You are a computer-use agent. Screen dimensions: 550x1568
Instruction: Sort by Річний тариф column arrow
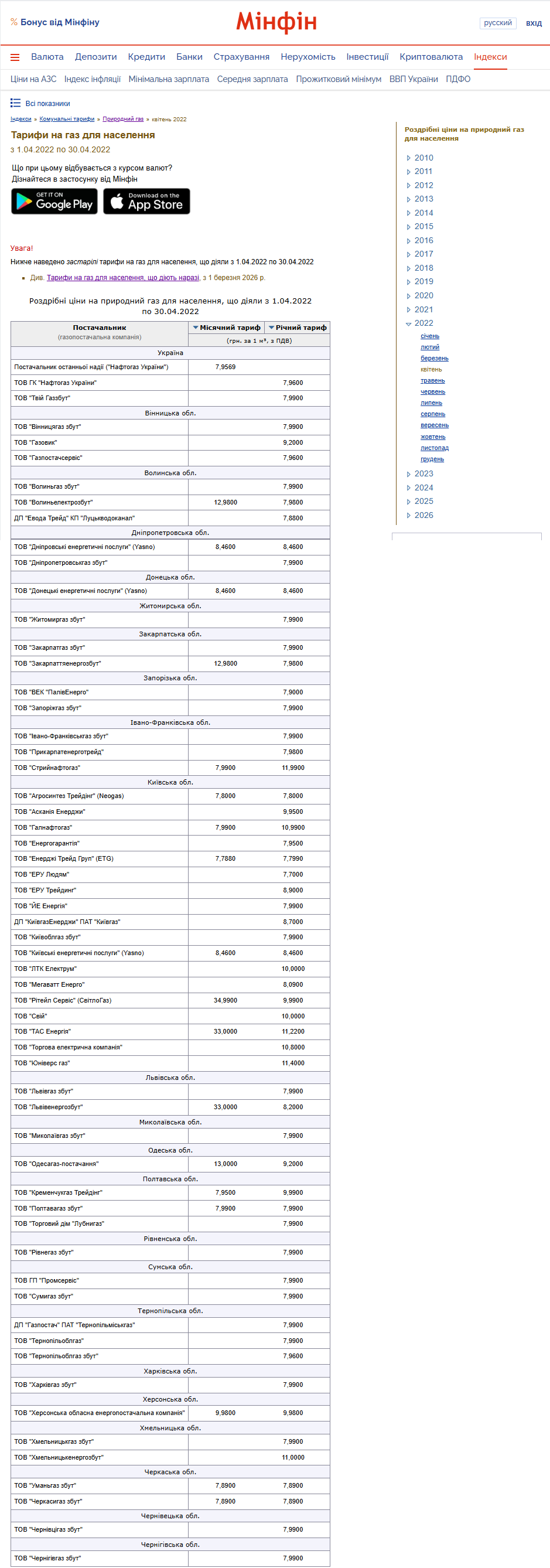point(271,328)
